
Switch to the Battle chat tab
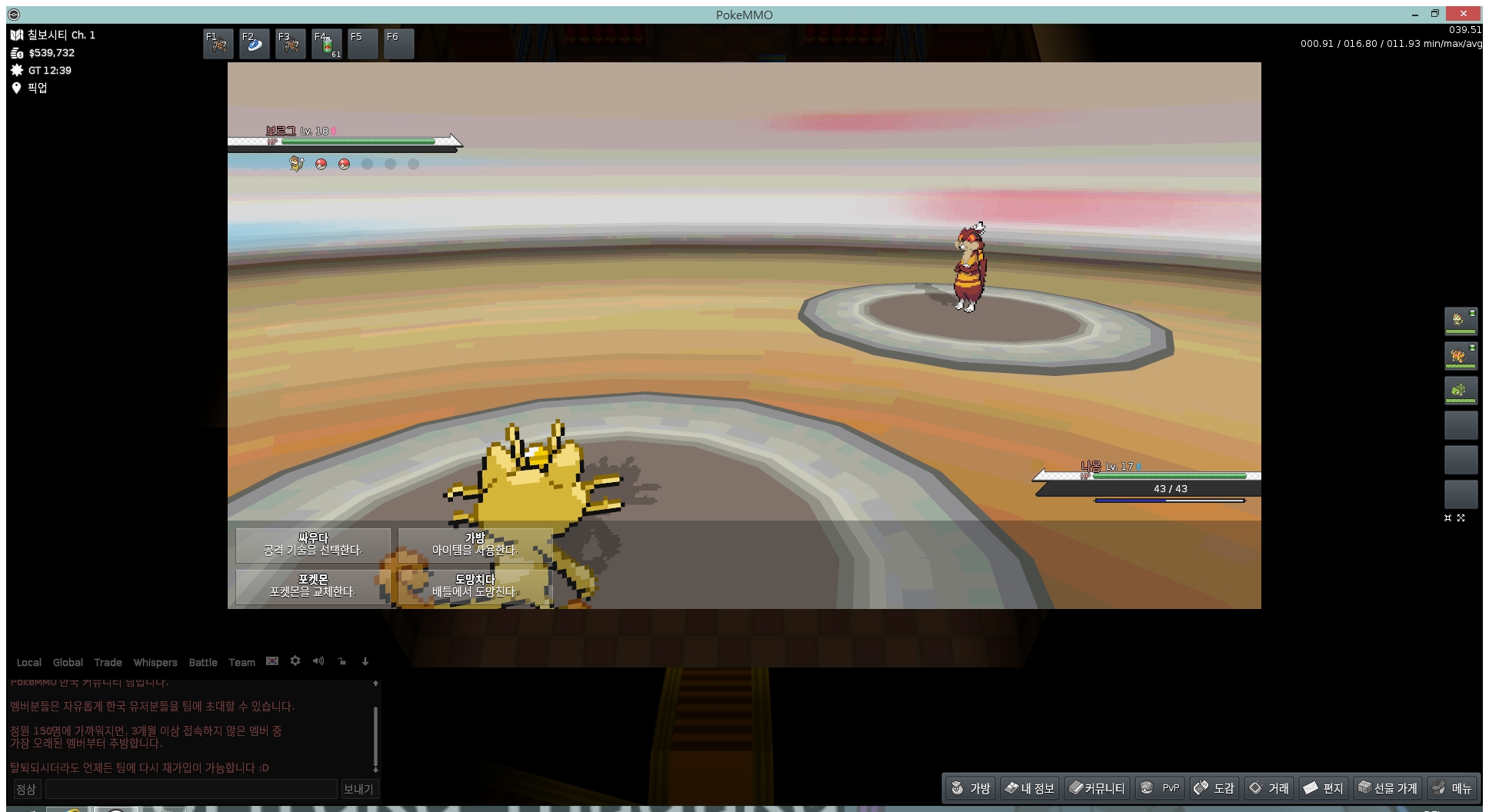(203, 662)
